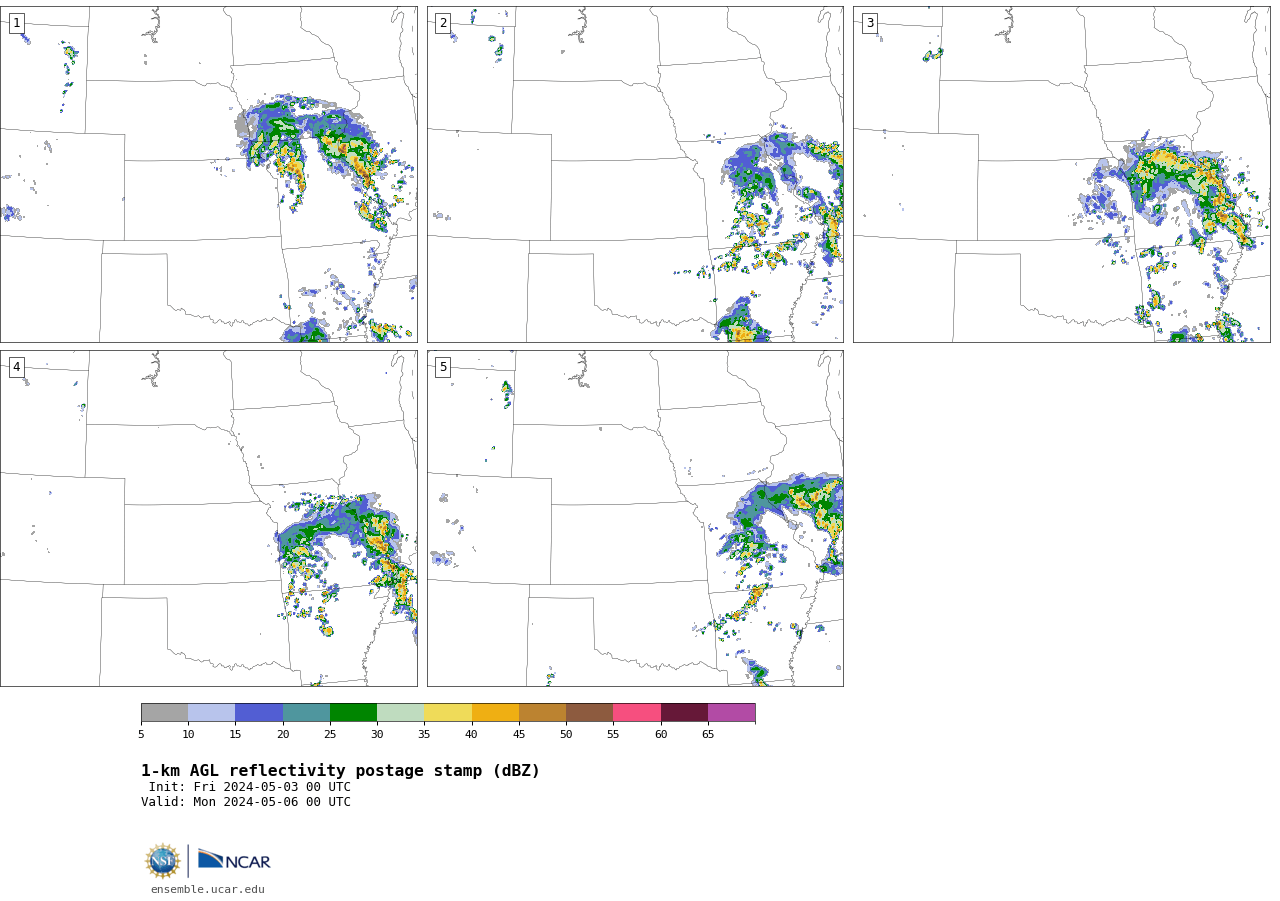The height and width of the screenshot is (901, 1280).
Task: Click the panel number label 5
Action: (443, 367)
